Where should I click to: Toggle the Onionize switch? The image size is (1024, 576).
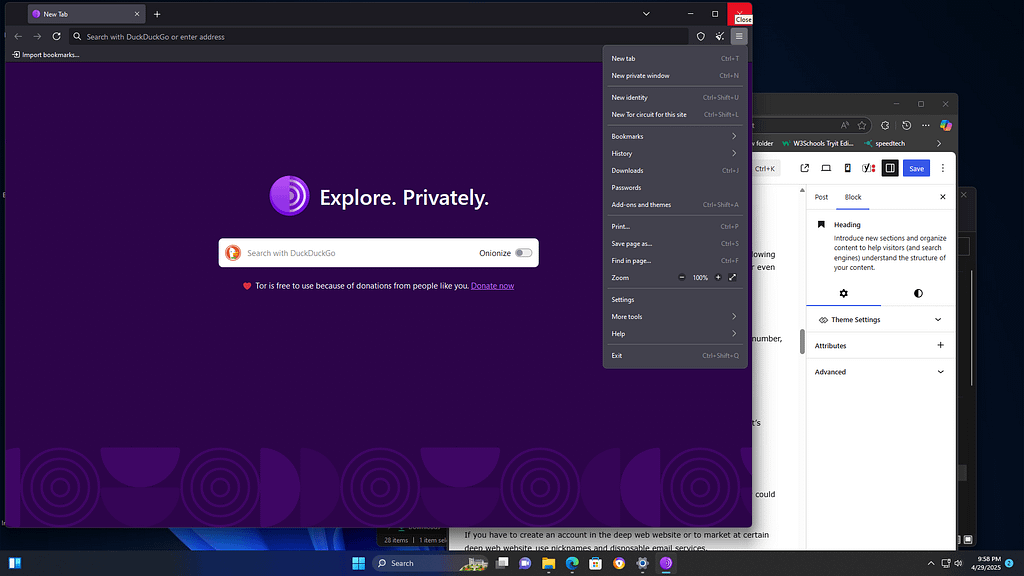[523, 253]
